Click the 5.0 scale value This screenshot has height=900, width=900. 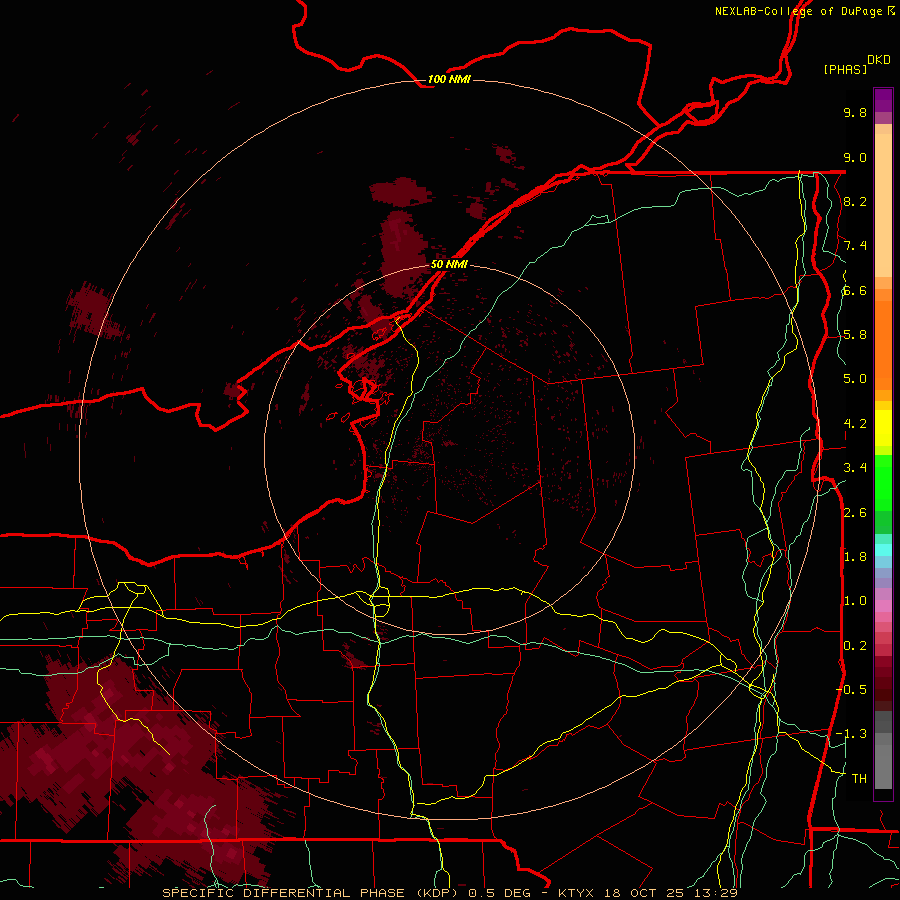point(855,379)
